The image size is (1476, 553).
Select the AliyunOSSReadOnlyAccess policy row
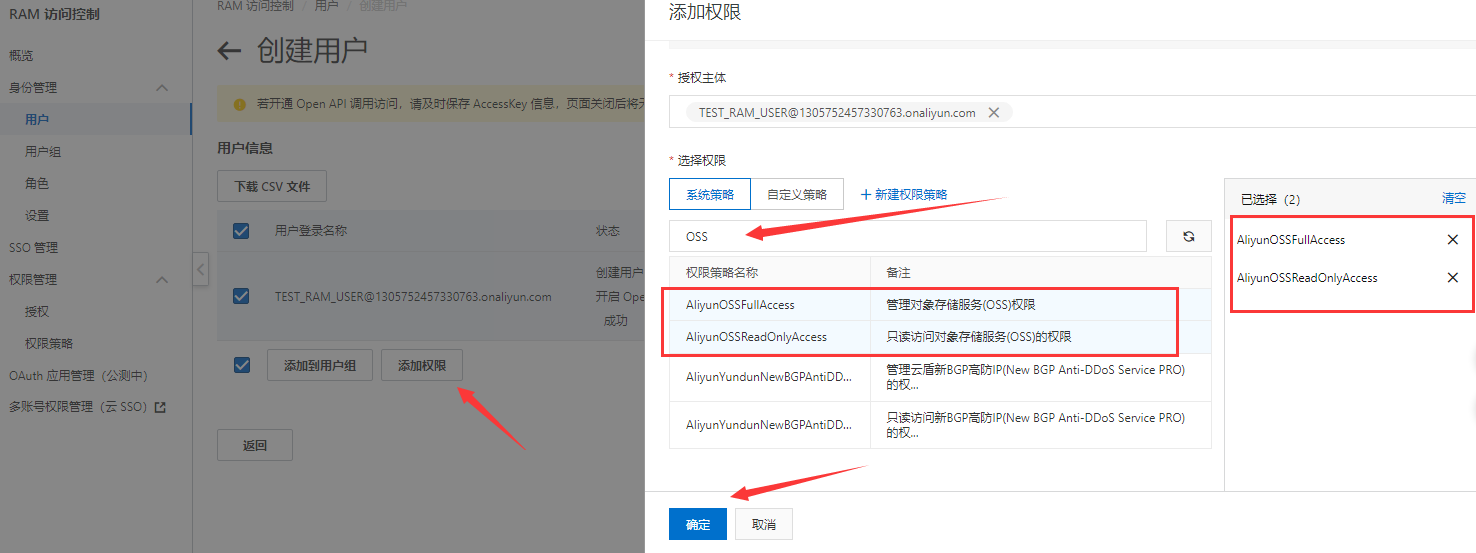940,337
